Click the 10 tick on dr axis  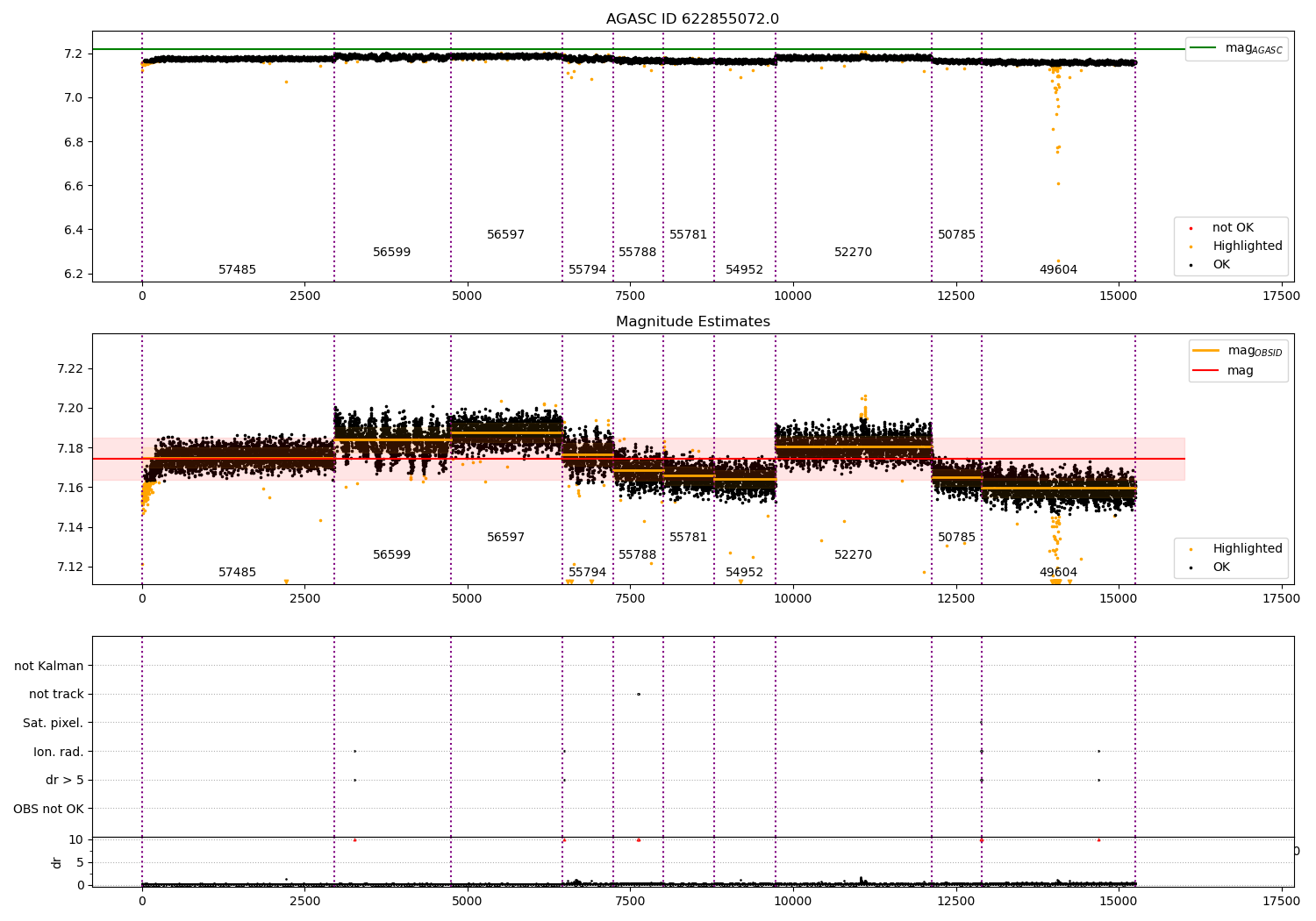[x=76, y=839]
